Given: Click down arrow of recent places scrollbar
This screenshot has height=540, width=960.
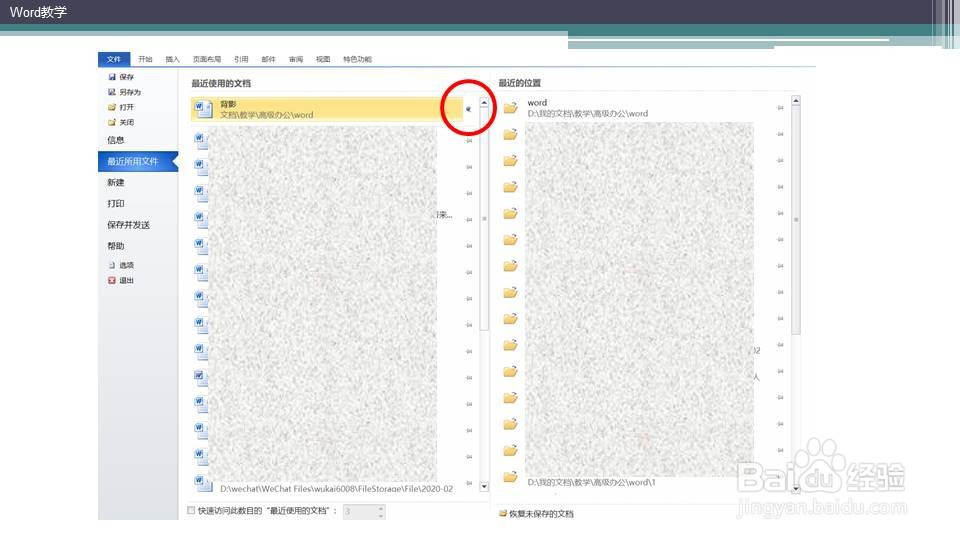Looking at the screenshot, I should click(x=796, y=489).
